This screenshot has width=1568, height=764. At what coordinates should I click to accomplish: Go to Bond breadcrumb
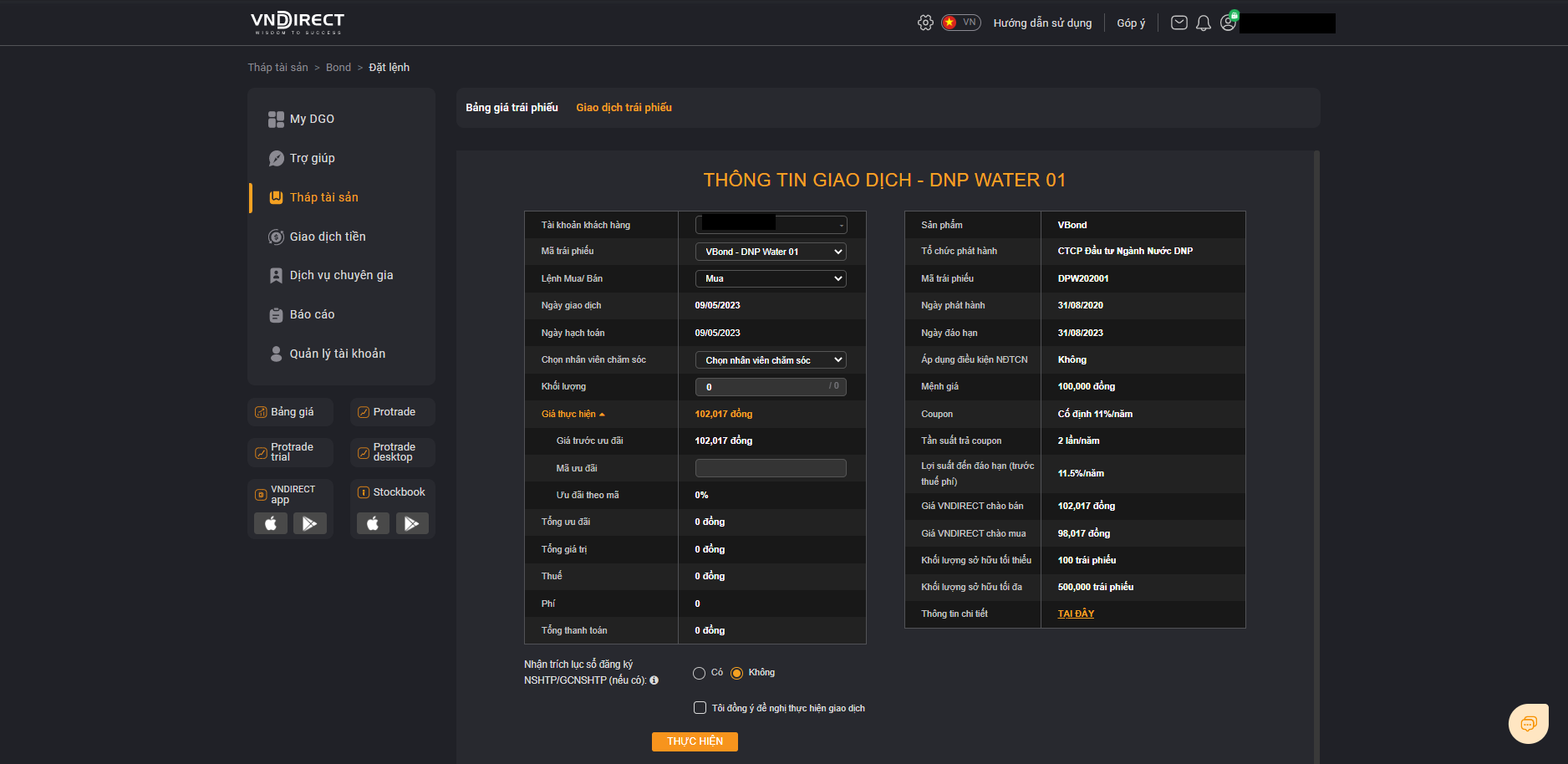[339, 68]
